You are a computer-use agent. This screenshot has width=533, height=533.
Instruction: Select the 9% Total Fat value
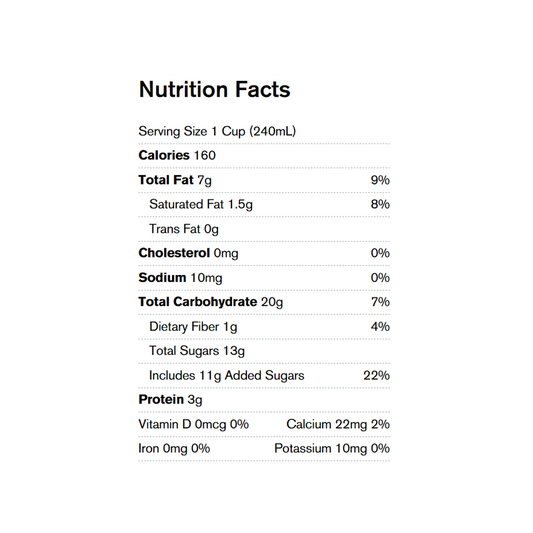380,180
